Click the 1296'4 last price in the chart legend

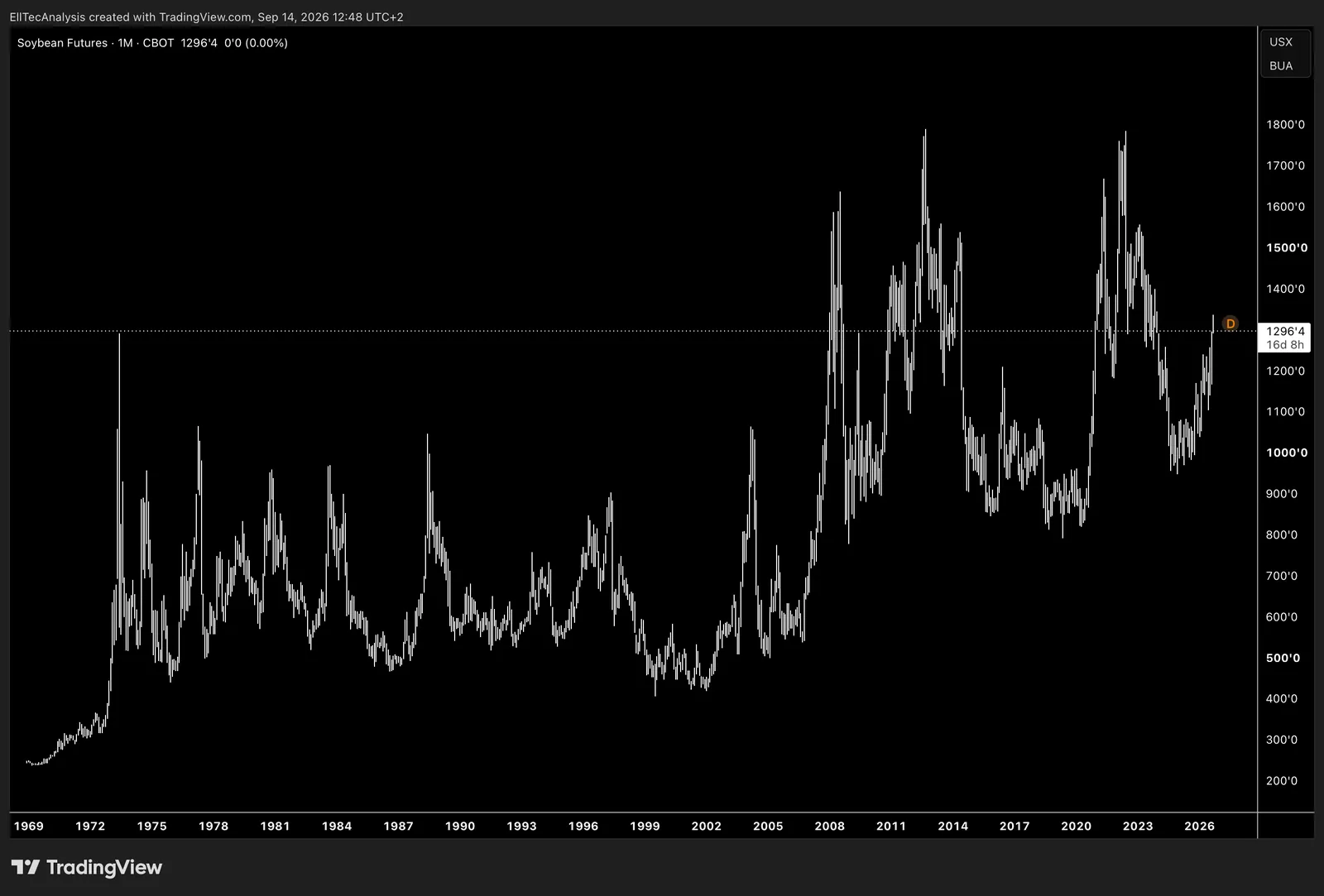coord(199,43)
